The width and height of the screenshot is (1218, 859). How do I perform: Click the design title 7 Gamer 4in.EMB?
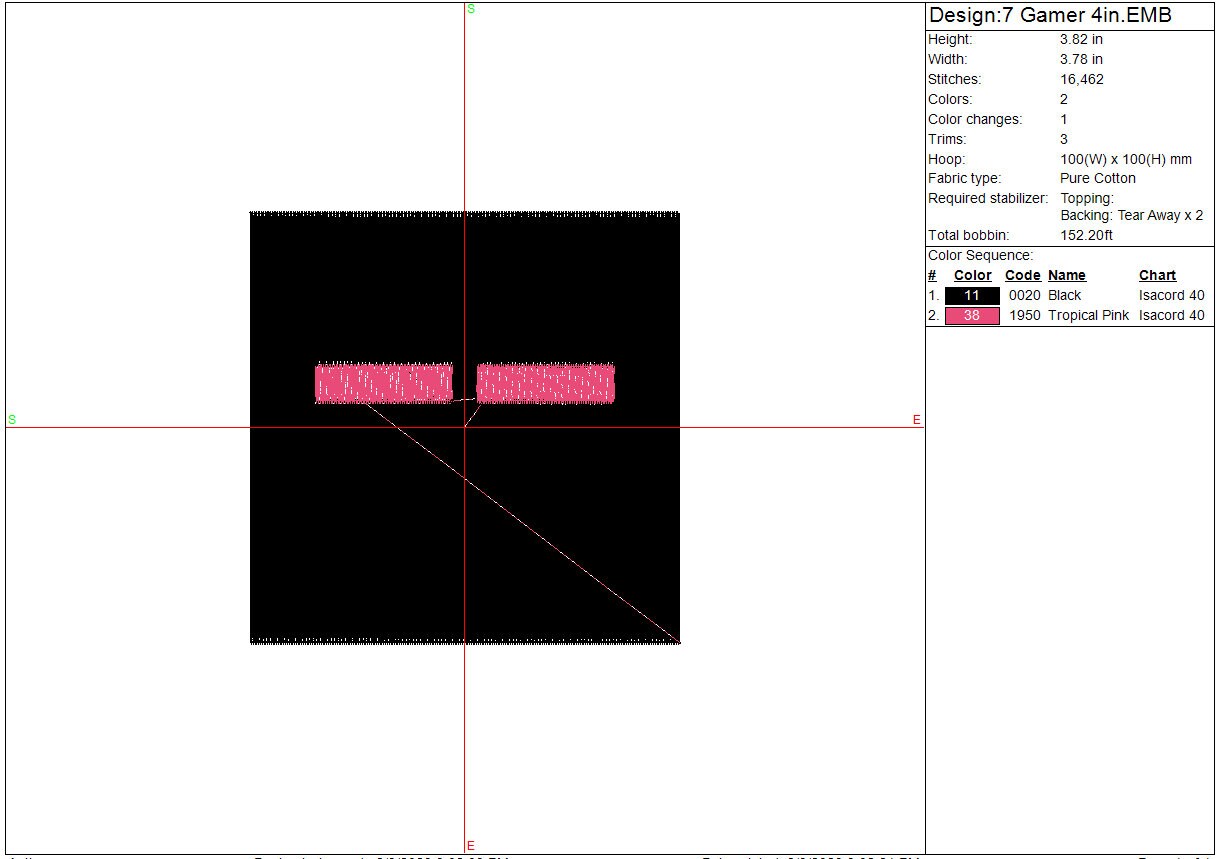pos(1050,16)
